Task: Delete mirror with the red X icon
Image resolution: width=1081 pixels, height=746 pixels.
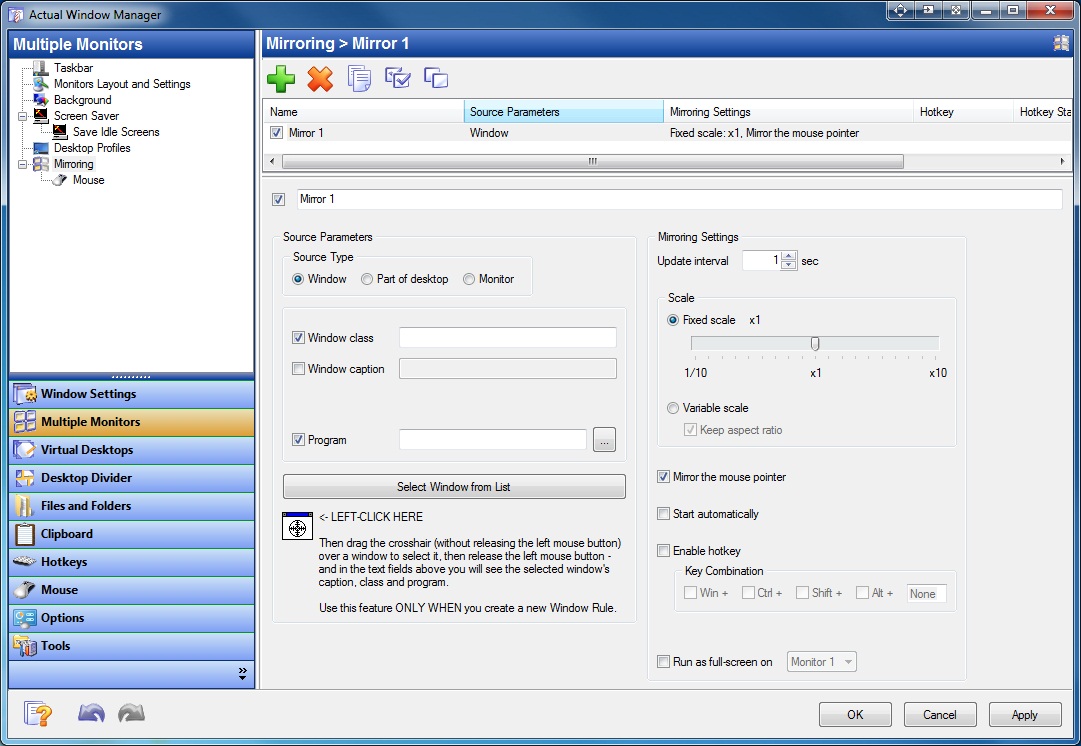Action: pos(320,79)
